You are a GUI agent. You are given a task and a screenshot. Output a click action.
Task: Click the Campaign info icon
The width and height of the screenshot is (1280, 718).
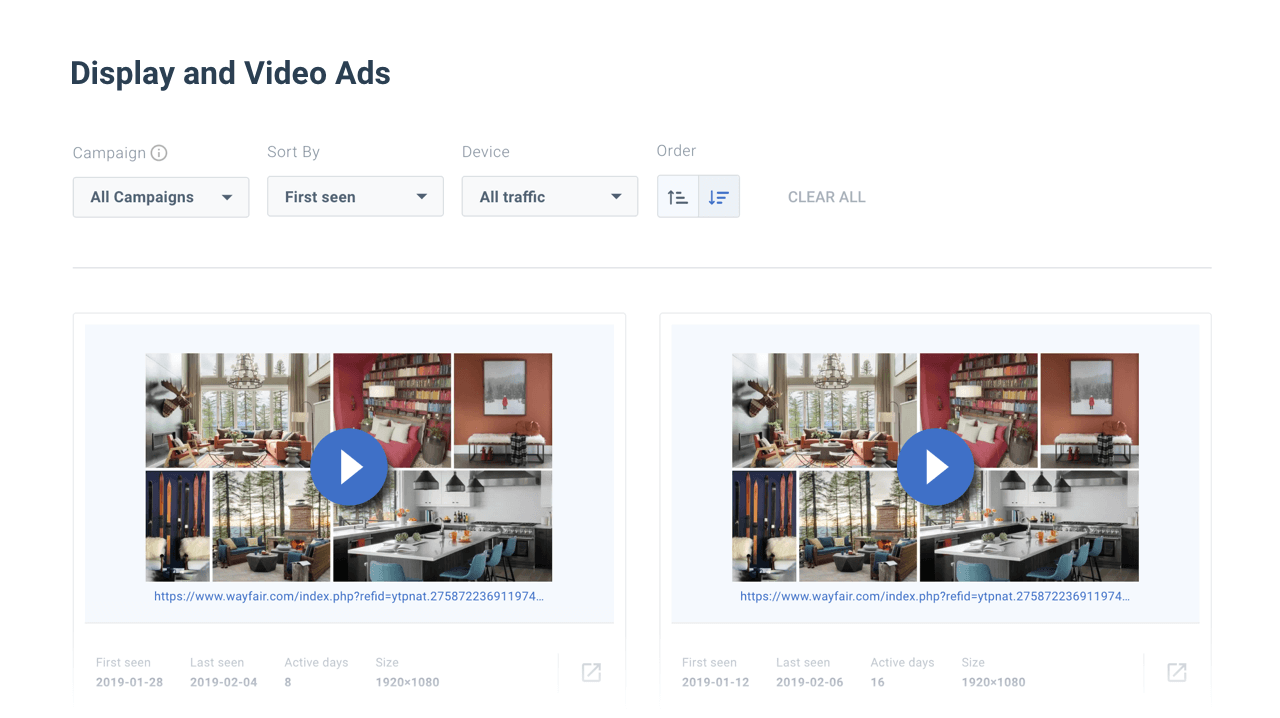point(159,153)
